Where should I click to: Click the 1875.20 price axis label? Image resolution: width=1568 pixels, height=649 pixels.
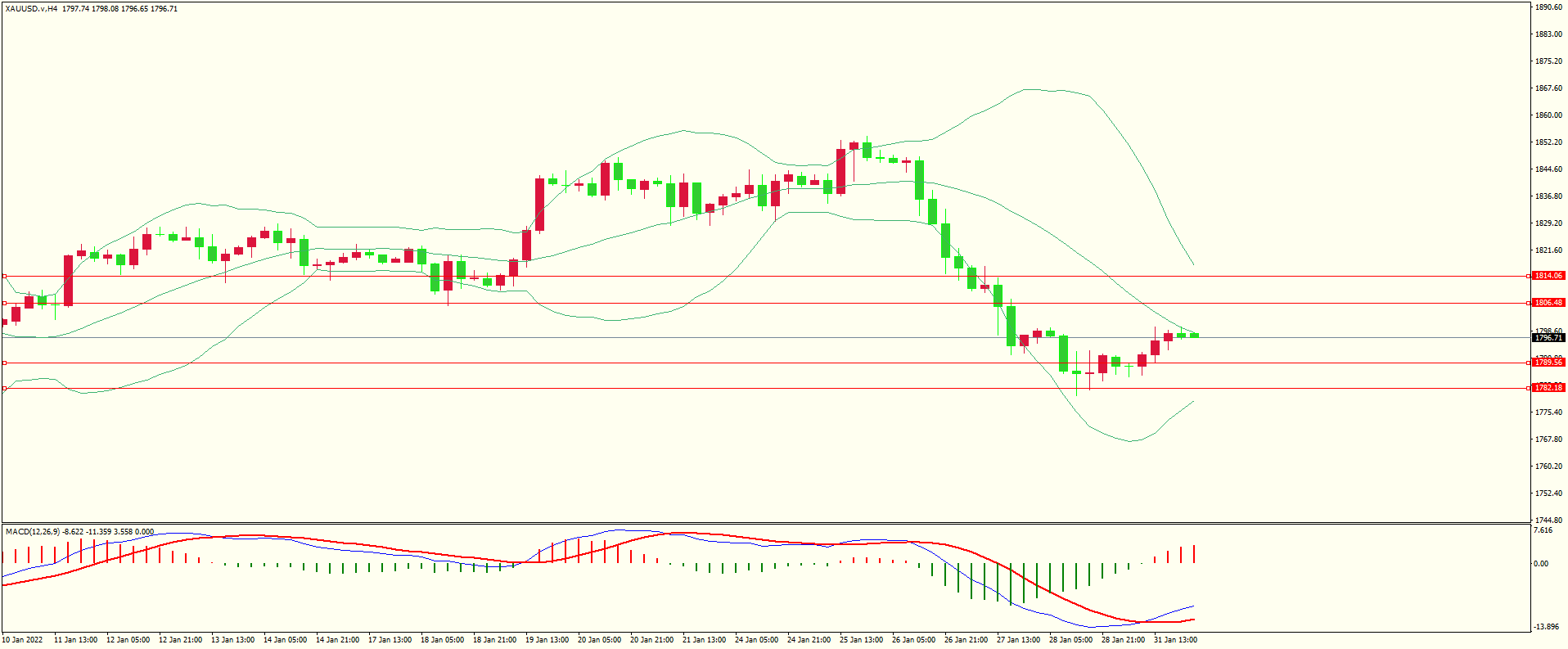coord(1548,61)
